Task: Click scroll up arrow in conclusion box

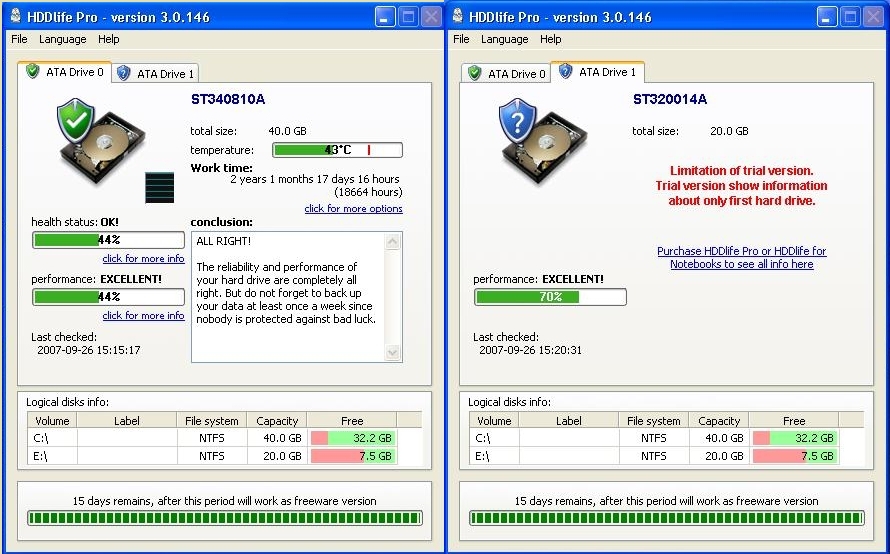Action: (392, 242)
